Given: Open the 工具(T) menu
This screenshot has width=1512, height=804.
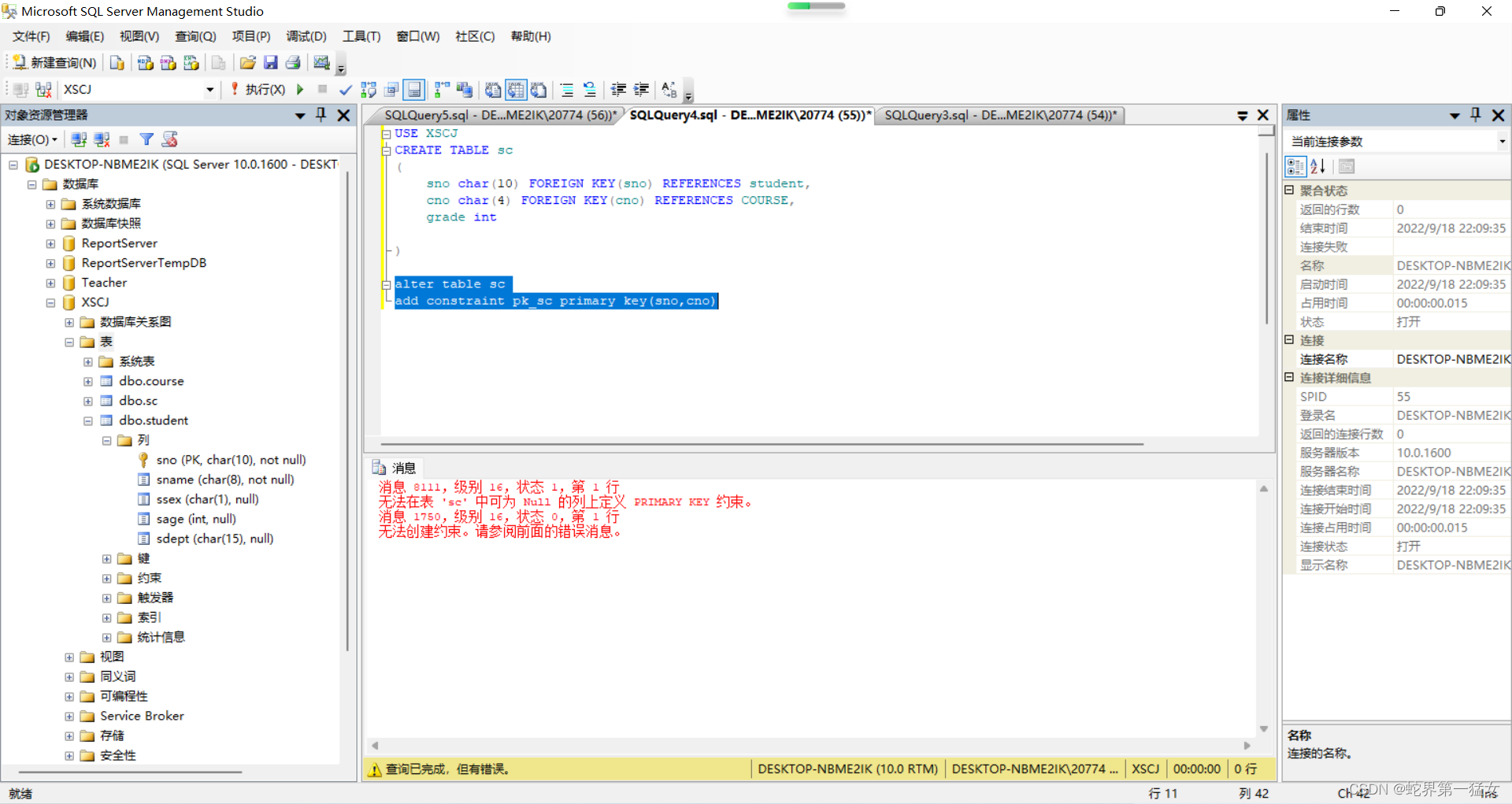Looking at the screenshot, I should [x=361, y=36].
